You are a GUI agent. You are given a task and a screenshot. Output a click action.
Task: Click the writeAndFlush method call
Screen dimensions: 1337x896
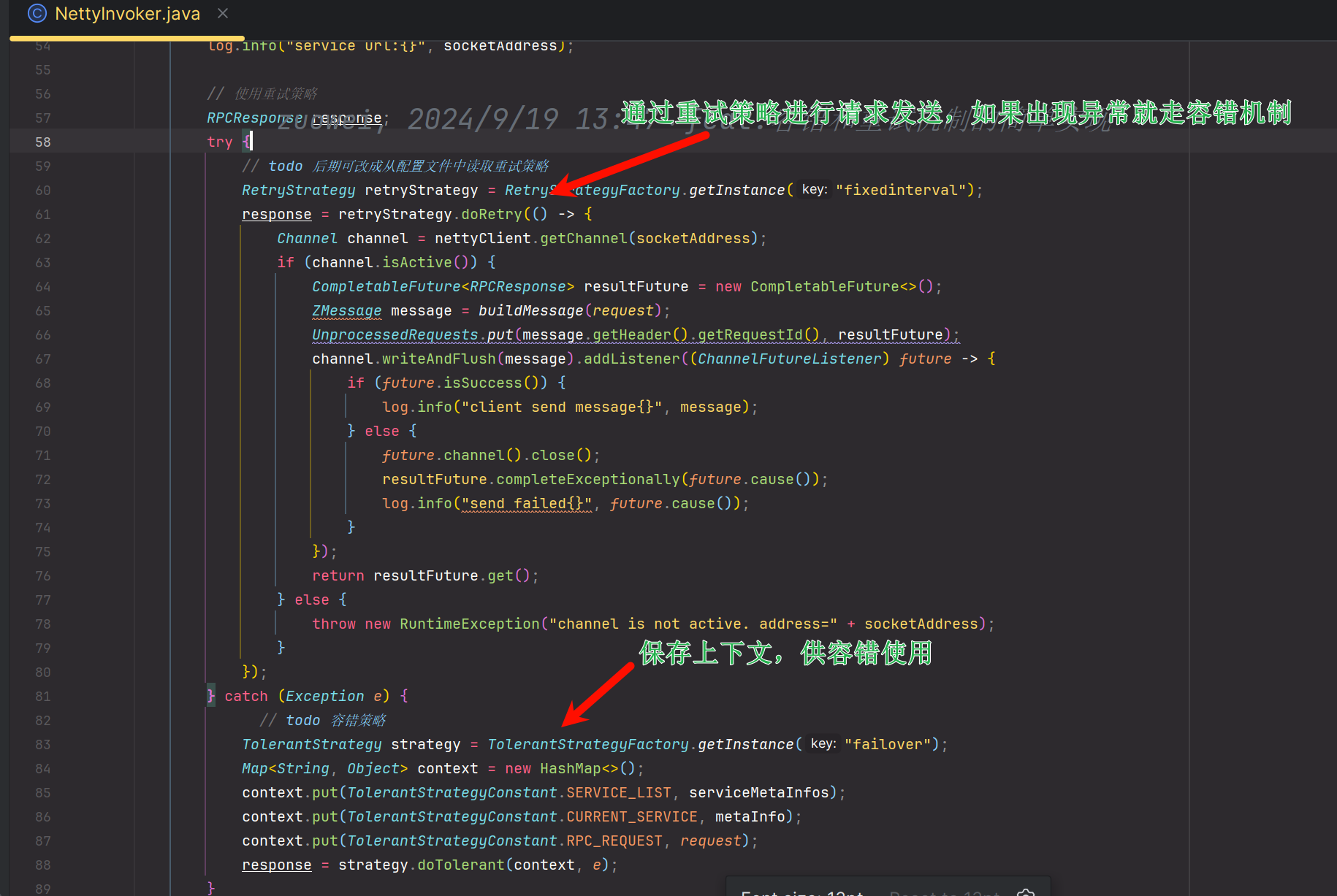(x=438, y=359)
